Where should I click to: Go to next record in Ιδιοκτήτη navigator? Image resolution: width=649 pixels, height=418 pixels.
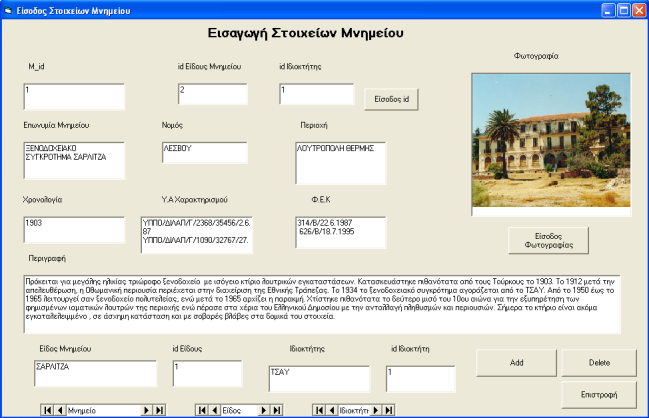375,410
